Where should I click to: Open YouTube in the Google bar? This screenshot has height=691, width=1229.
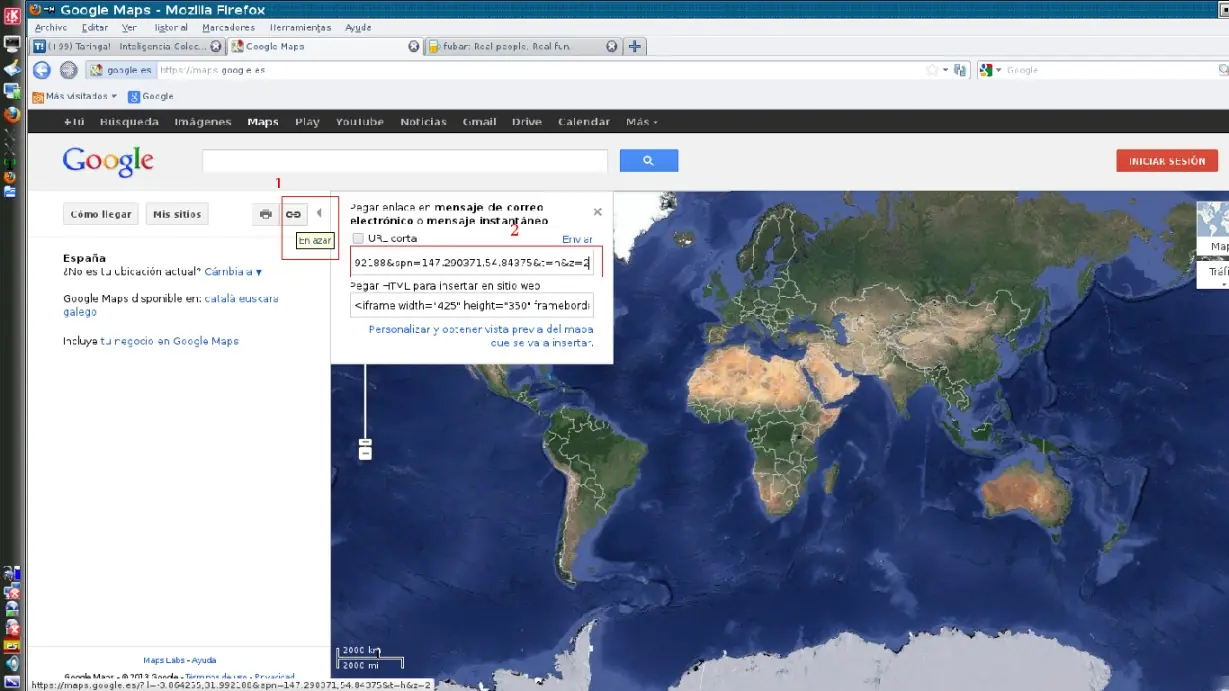click(x=360, y=122)
